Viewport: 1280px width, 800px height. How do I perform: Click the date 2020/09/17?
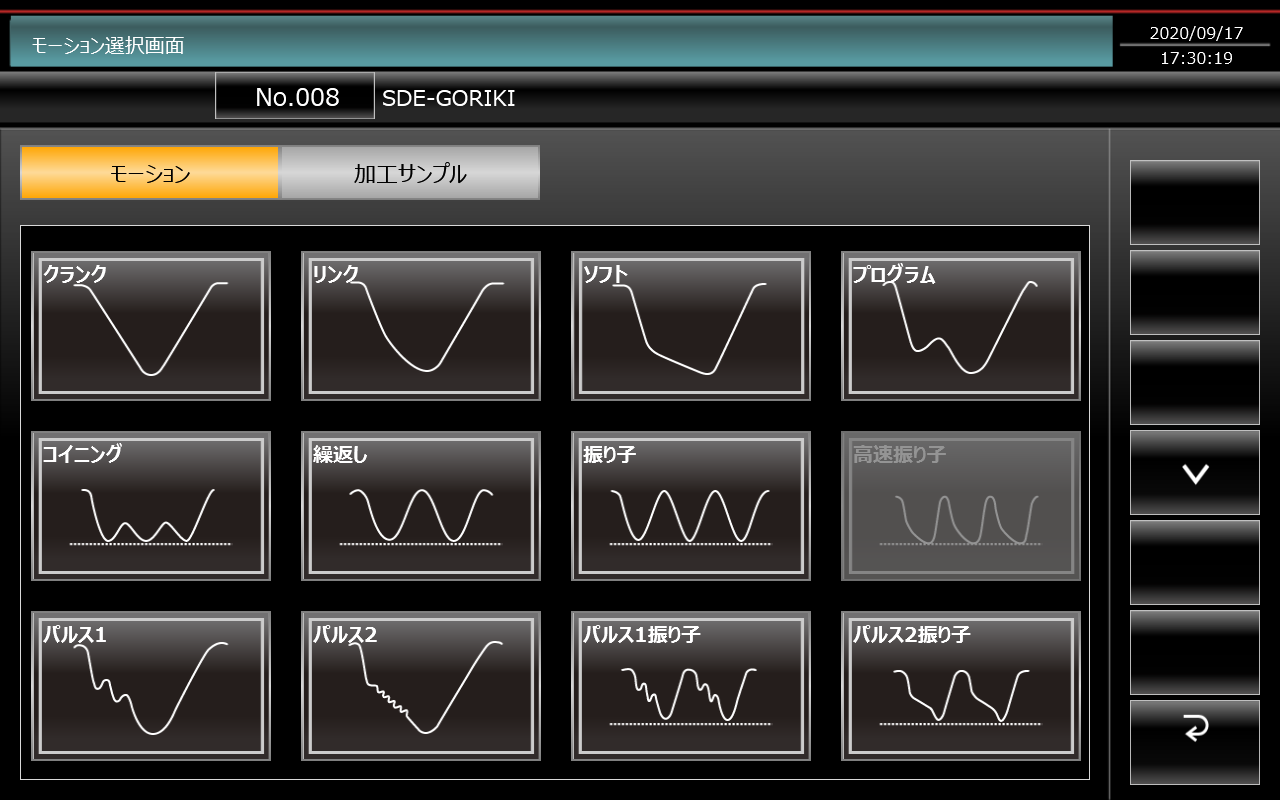coord(1196,33)
